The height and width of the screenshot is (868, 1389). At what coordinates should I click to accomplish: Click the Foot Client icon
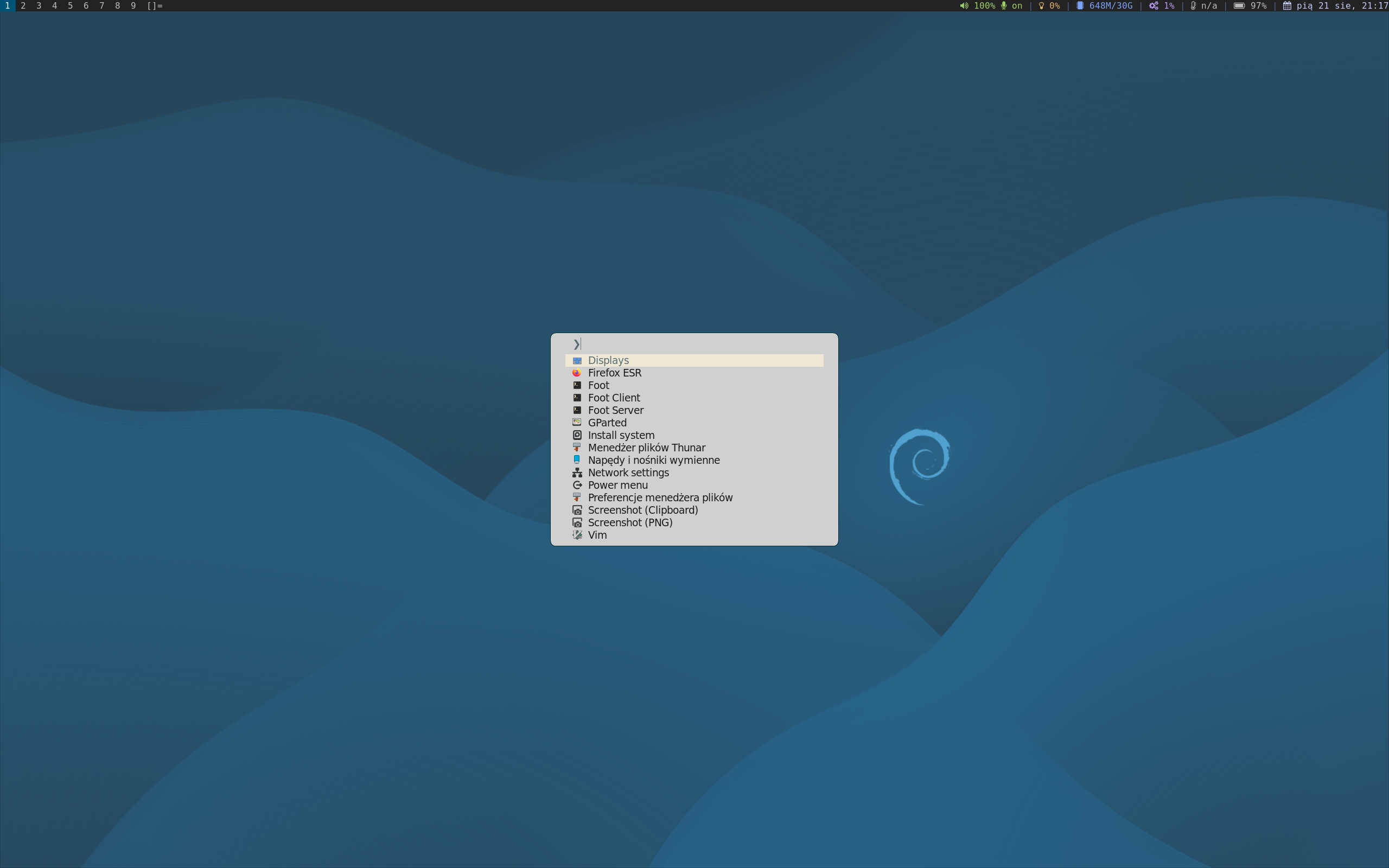(577, 398)
